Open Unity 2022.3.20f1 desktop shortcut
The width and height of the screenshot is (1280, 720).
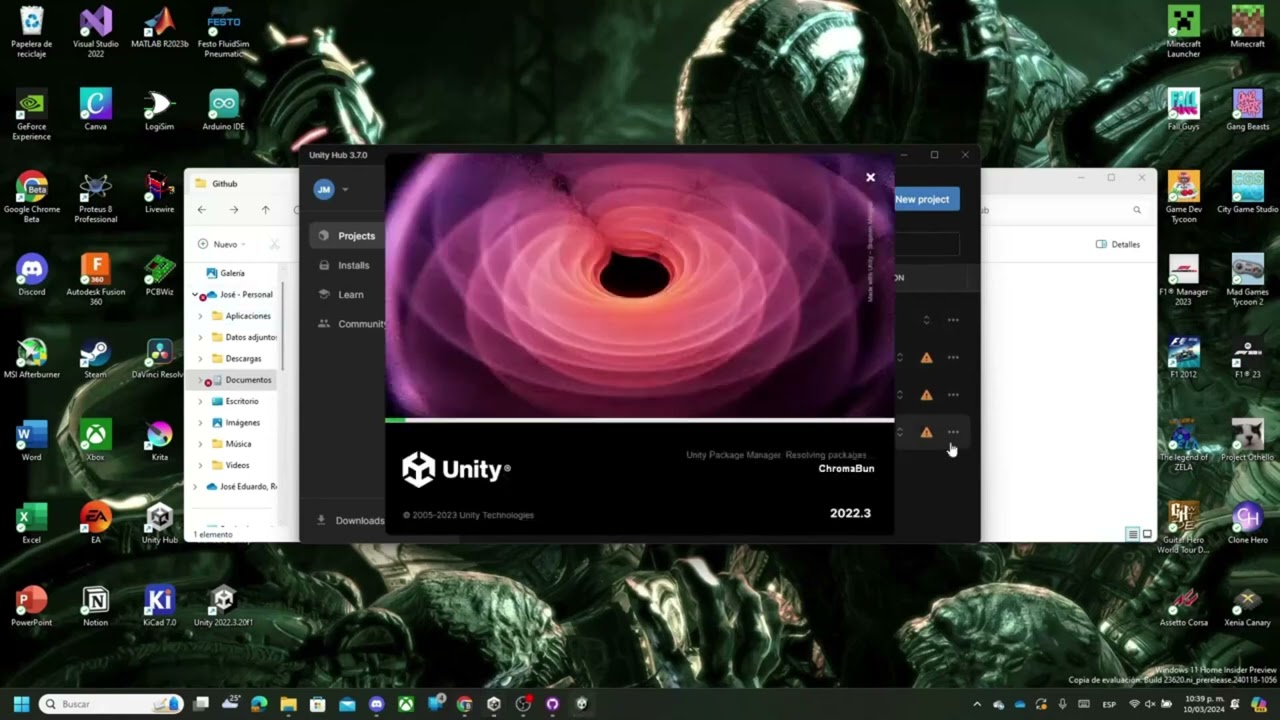[223, 606]
